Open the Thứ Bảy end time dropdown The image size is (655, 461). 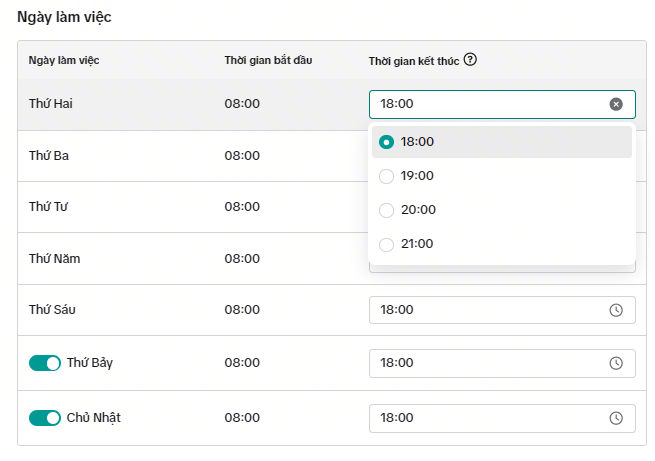point(490,362)
